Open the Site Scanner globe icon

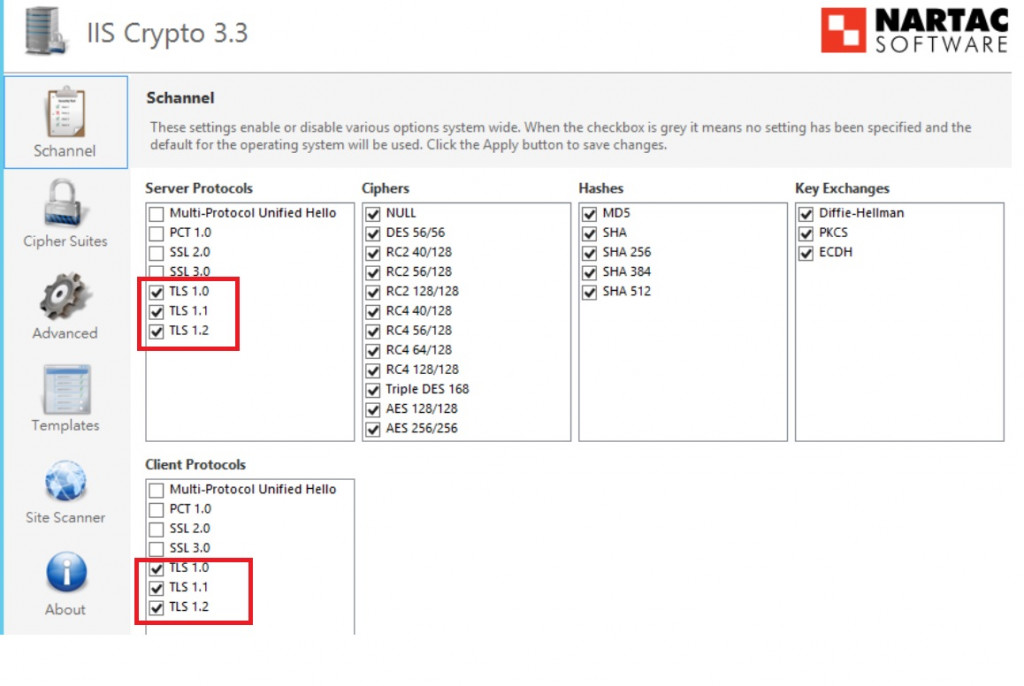[x=65, y=482]
